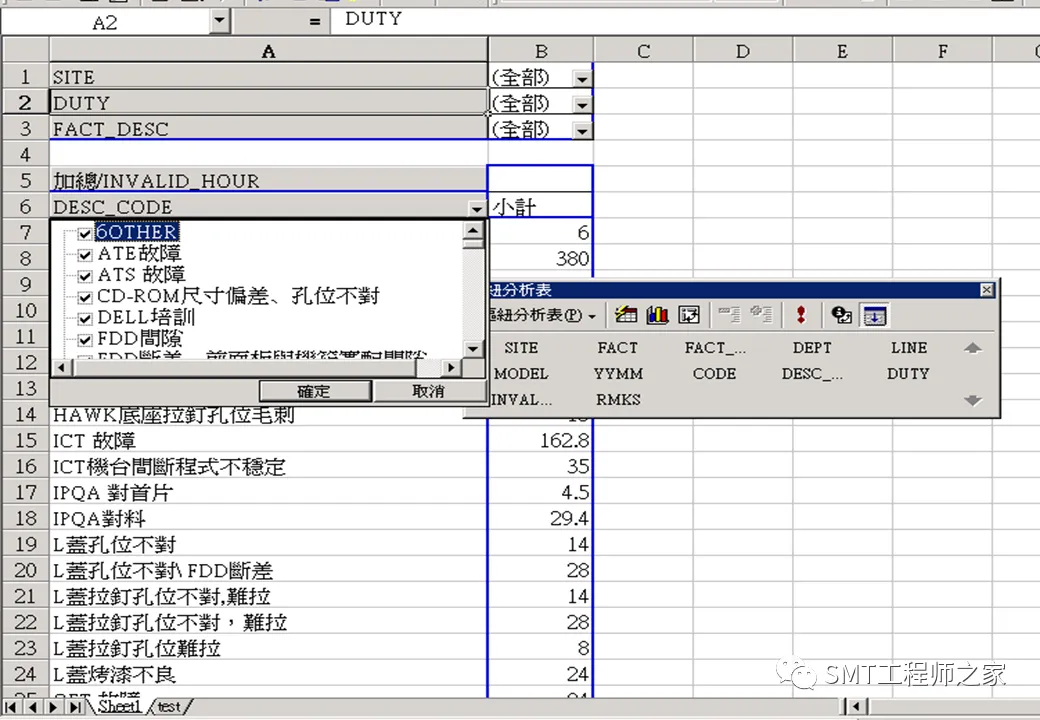The image size is (1040, 720).
Task: Open the Chart Wizard colored bars icon
Action: 657,315
